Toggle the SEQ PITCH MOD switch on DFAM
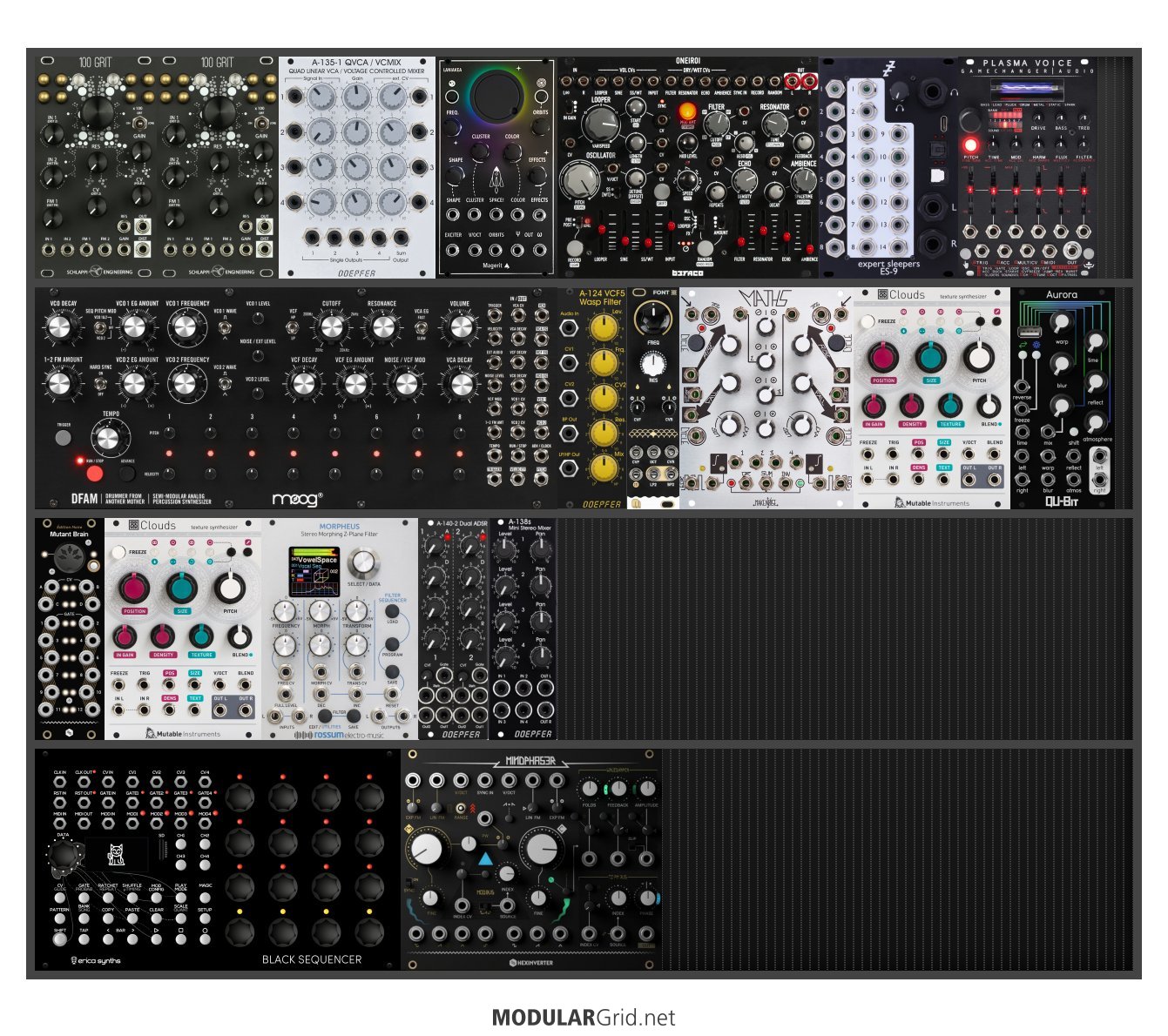Screen dimensions: 1168x1036 [x=100, y=327]
